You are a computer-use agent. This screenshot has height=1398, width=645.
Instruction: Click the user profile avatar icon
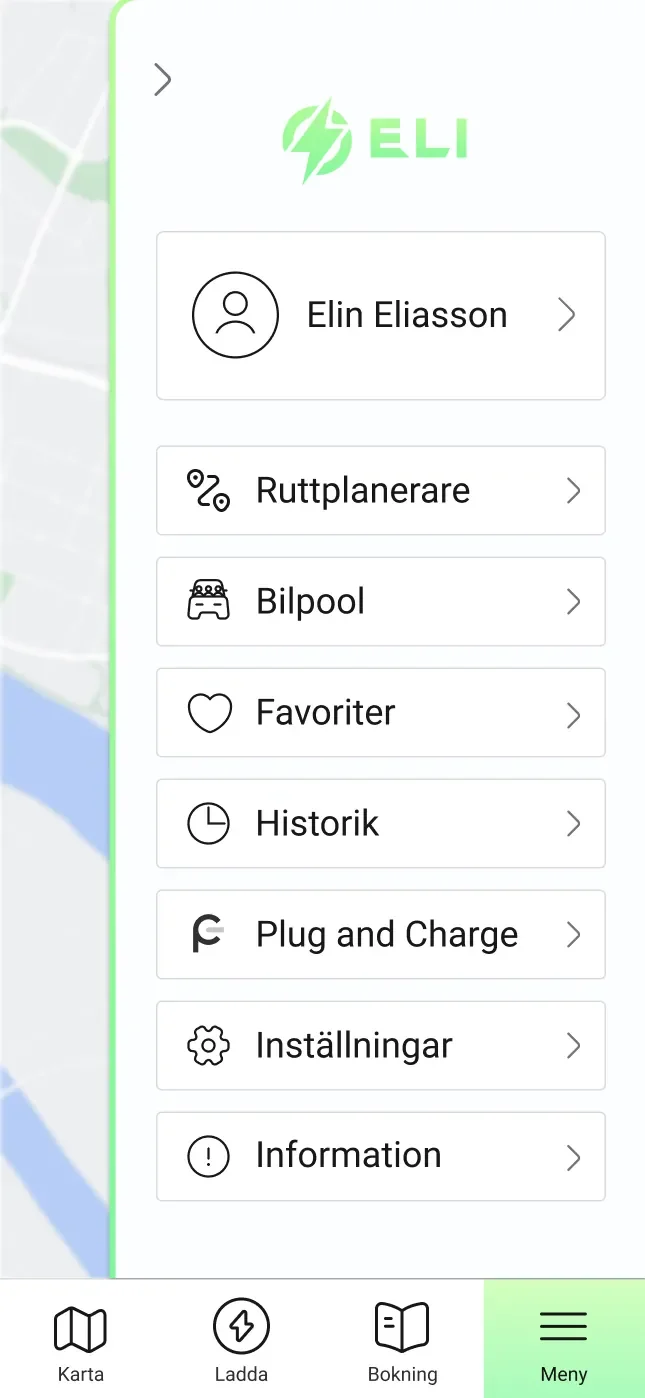point(235,315)
